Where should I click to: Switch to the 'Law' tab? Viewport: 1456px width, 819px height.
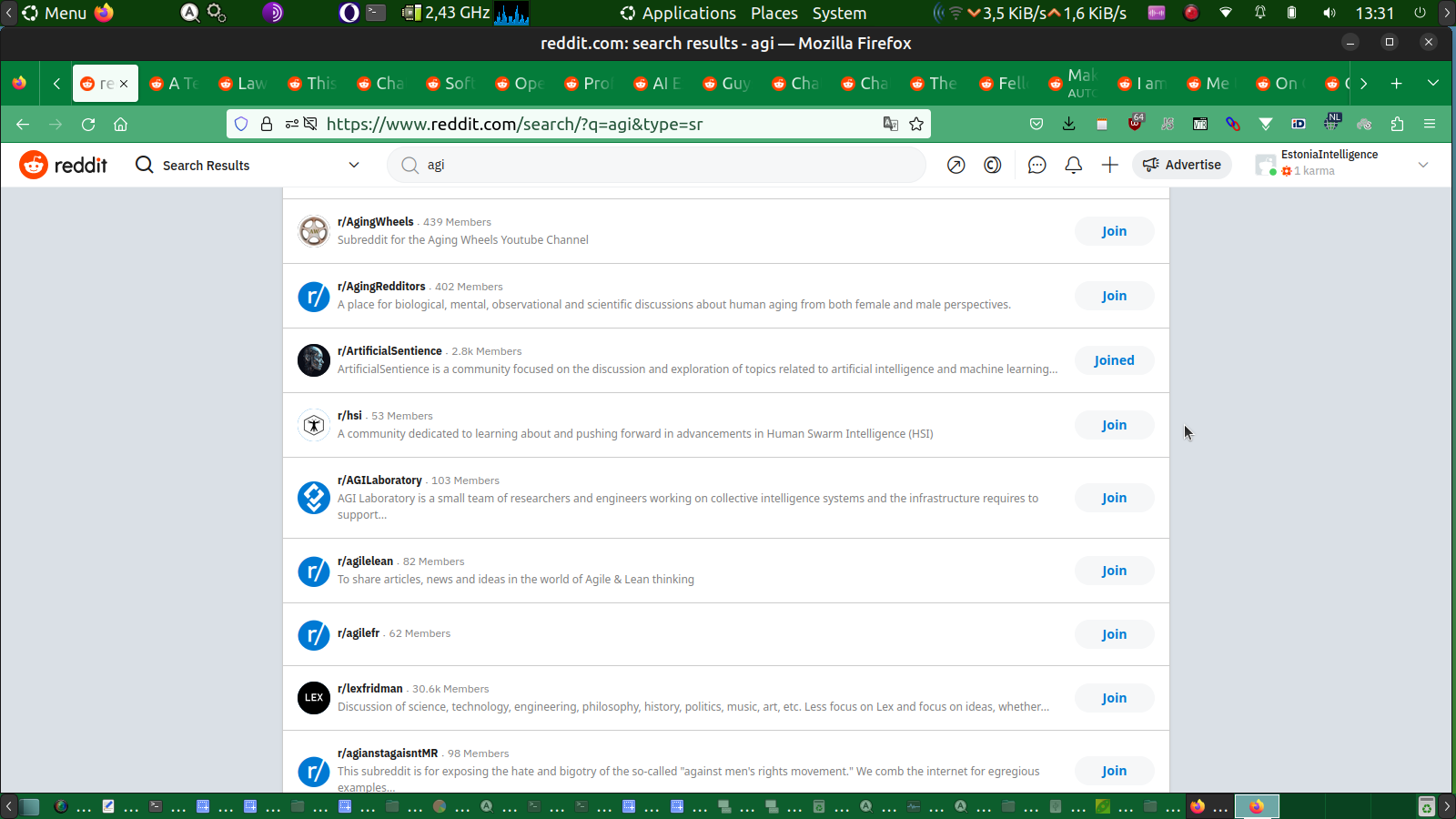tap(243, 84)
